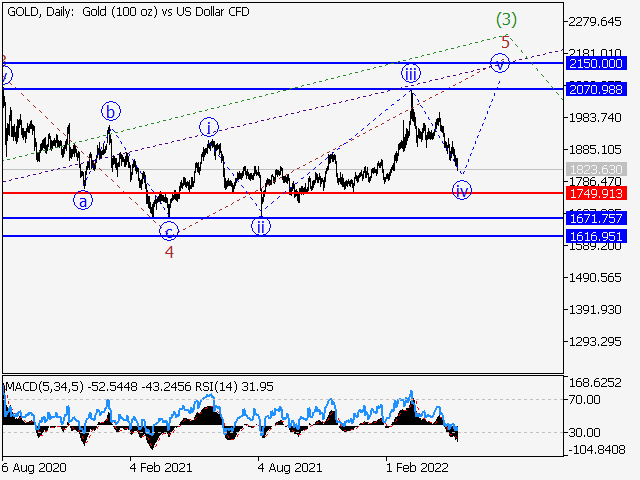Select the 1671.757 price level label

pos(596,218)
